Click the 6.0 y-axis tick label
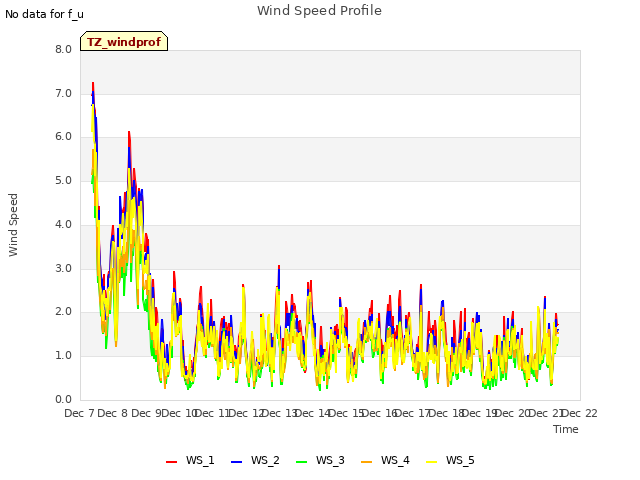 (63, 136)
